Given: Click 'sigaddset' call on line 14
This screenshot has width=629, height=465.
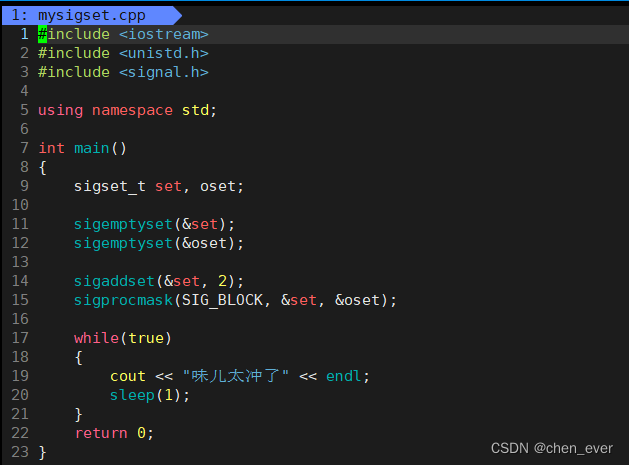Looking at the screenshot, I should coord(114,281).
